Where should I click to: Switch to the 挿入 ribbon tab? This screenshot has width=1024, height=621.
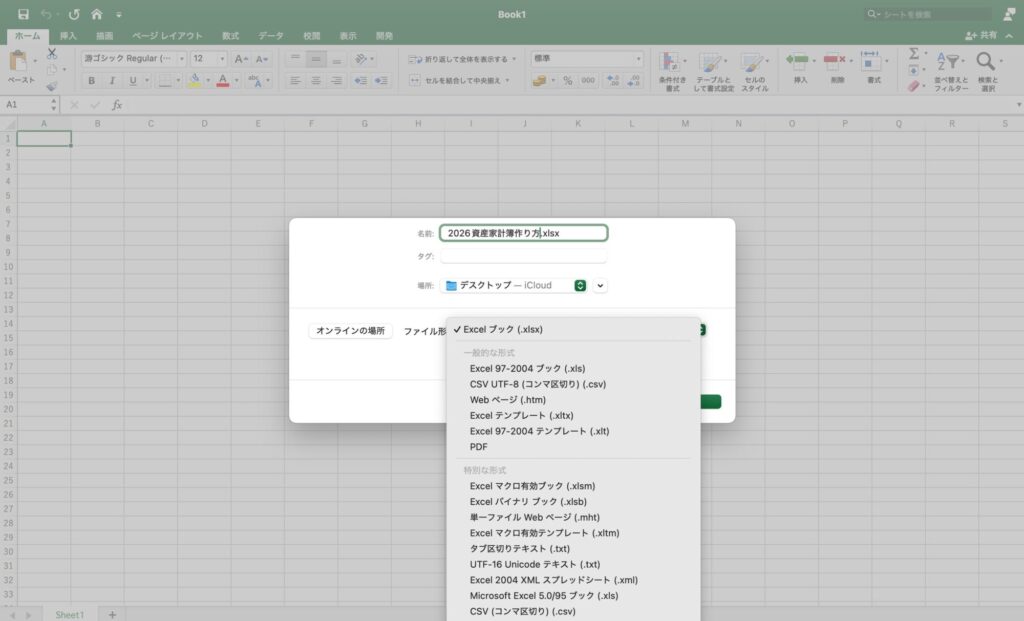pos(68,36)
